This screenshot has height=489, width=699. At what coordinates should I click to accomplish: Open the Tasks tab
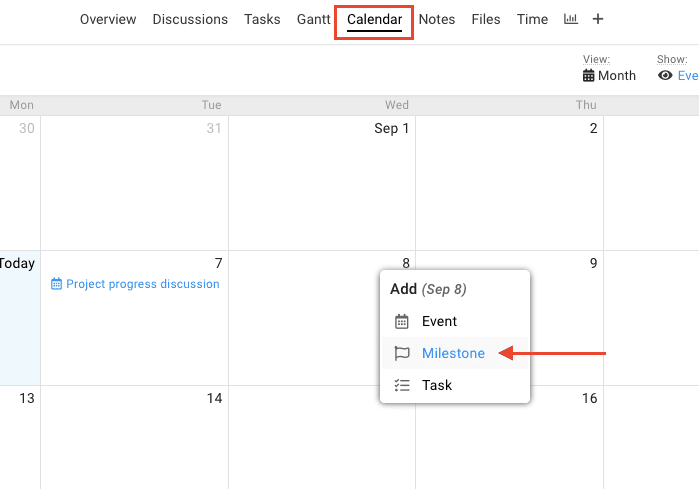[x=262, y=19]
